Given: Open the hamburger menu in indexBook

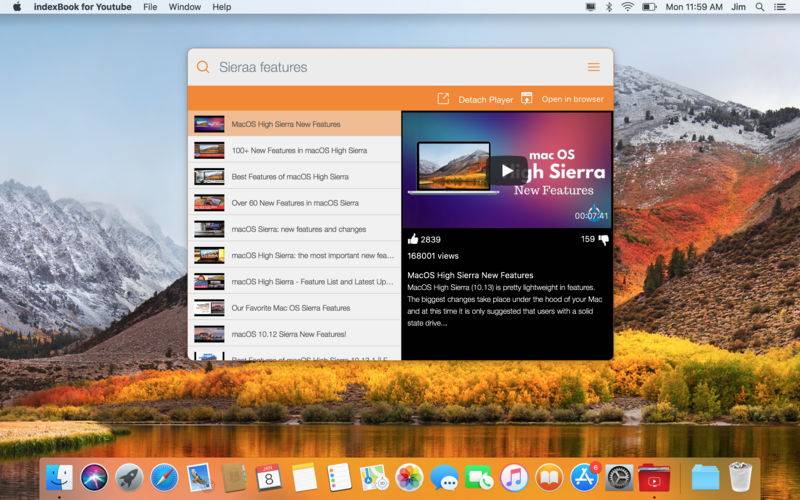Looking at the screenshot, I should coord(593,67).
